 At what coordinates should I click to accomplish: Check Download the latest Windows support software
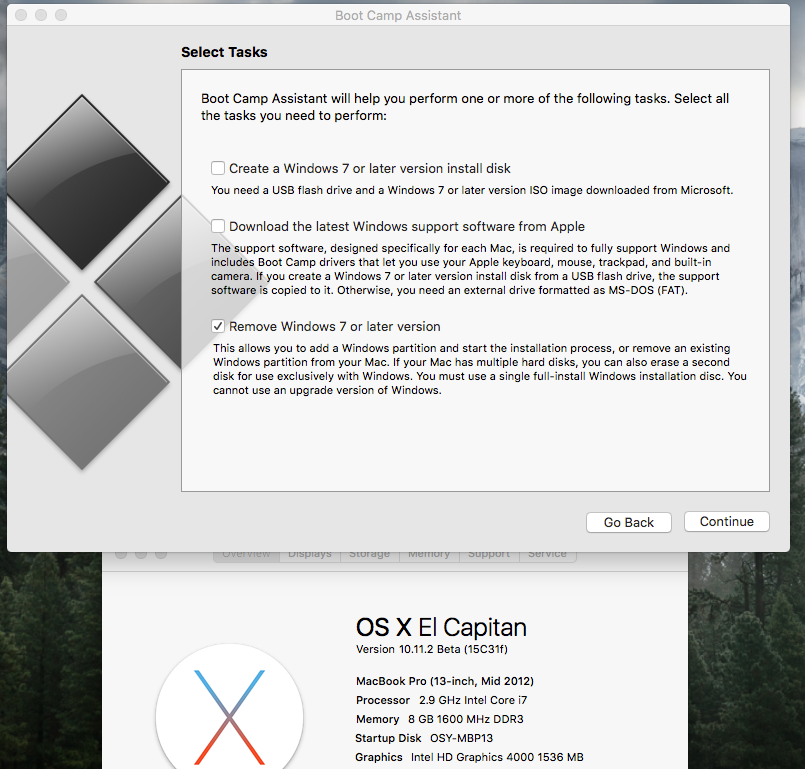click(x=218, y=226)
